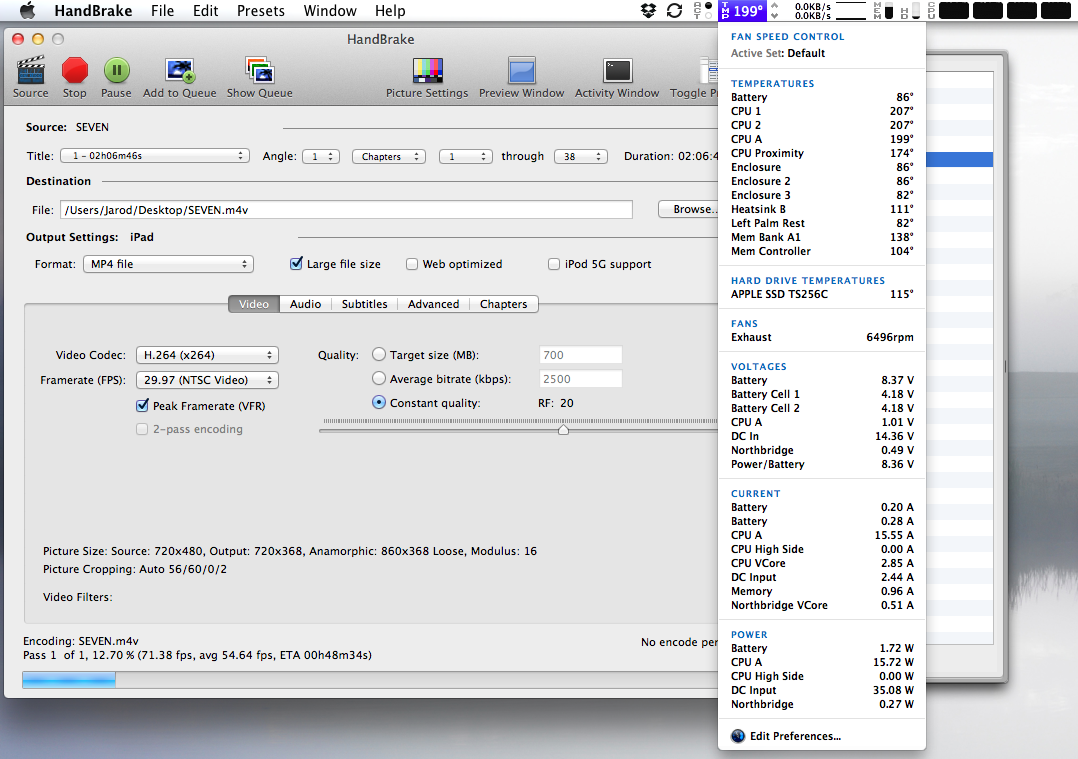Click the HD meter in menu bar

click(x=910, y=10)
